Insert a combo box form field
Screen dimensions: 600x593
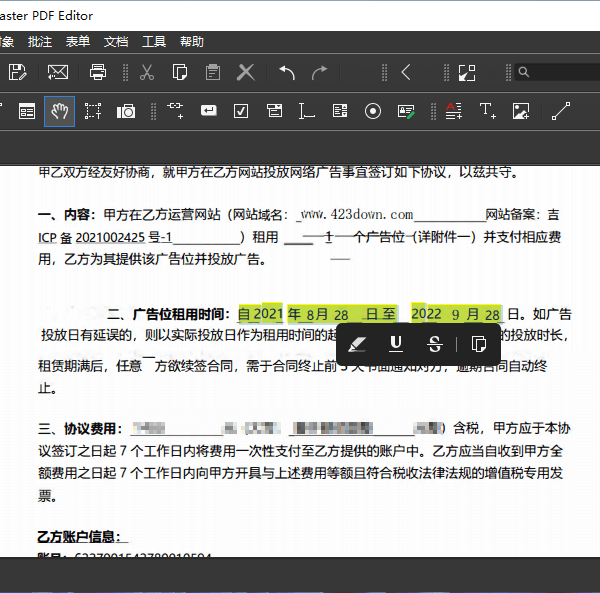[x=274, y=111]
